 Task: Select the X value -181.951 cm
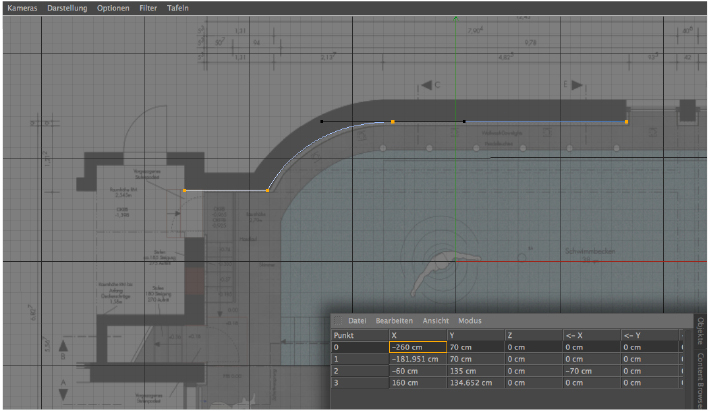pyautogui.click(x=417, y=358)
